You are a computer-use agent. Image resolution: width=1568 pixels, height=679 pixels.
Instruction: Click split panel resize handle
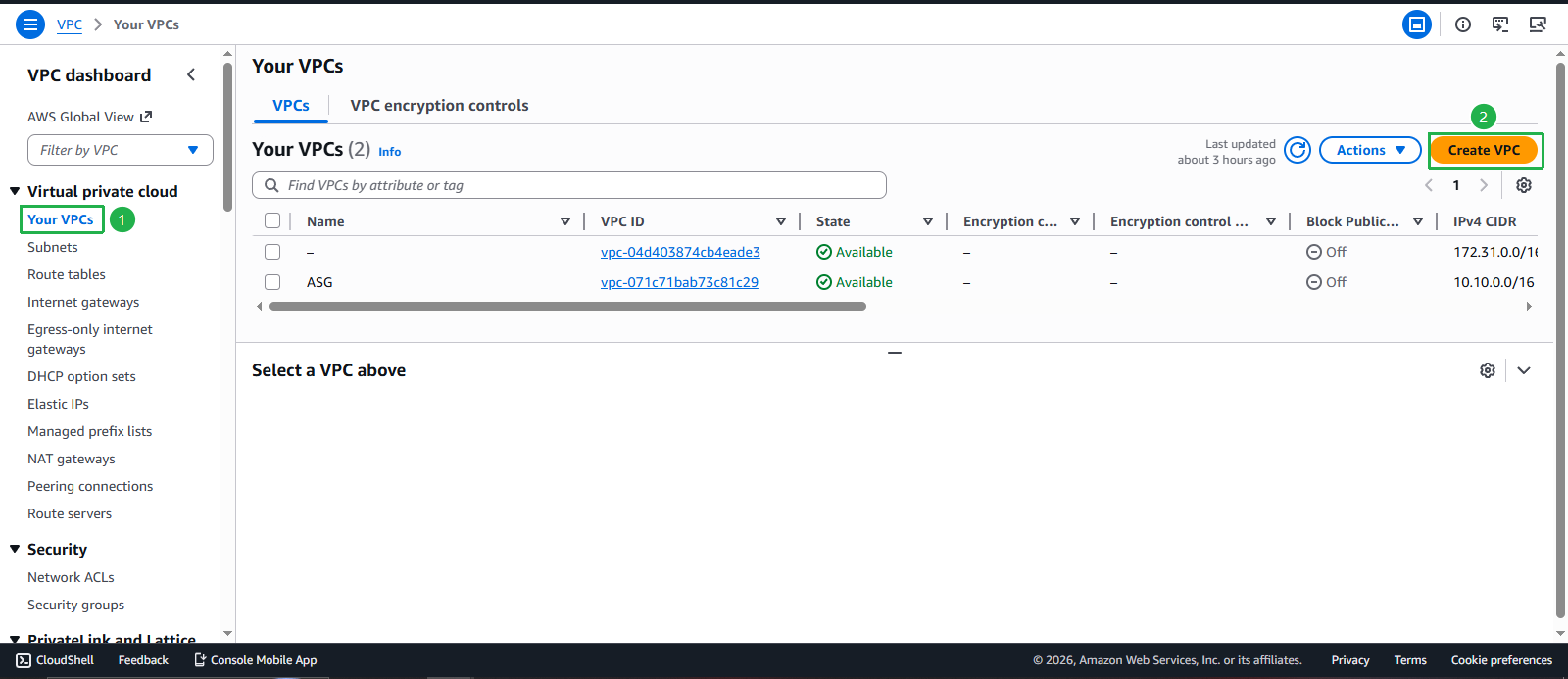coord(895,352)
